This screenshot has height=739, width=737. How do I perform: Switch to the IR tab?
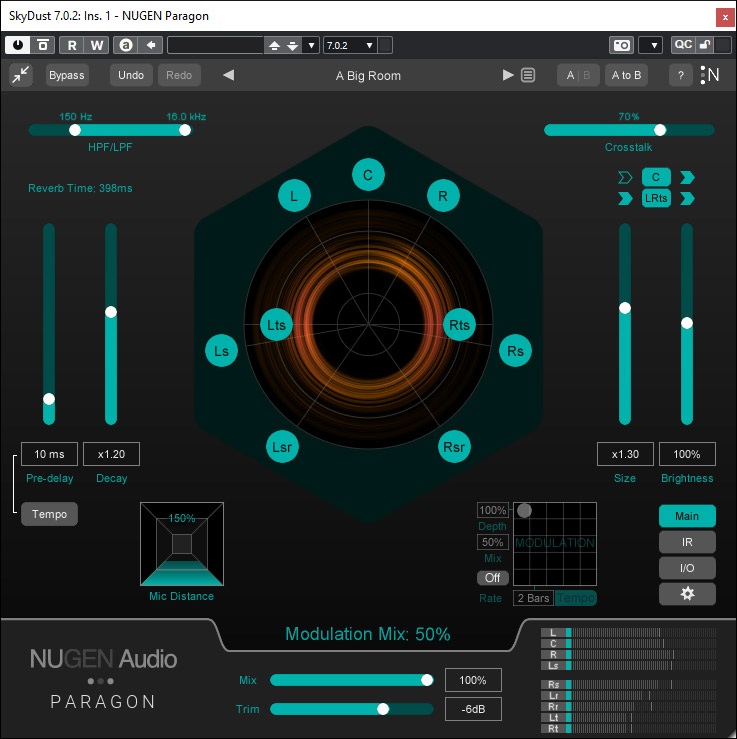[686, 542]
